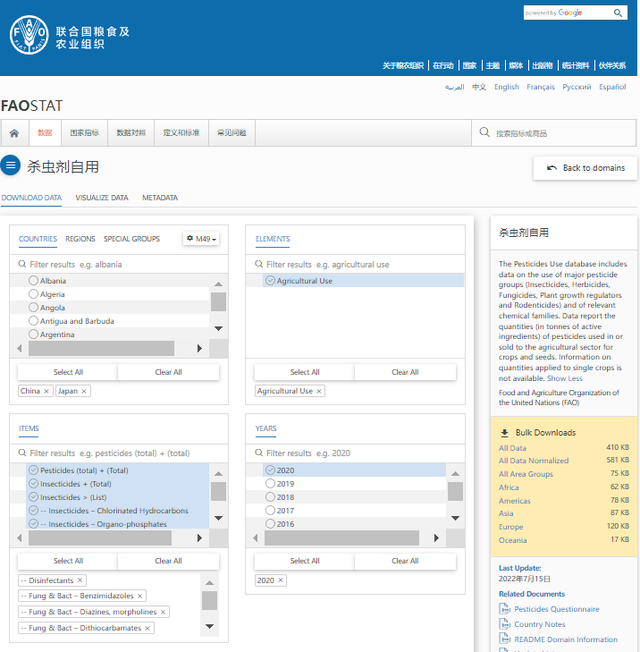This screenshot has height=652, width=640.
Task: Remove Fung & Bact Dithiocarbamates tag
Action: [147, 628]
